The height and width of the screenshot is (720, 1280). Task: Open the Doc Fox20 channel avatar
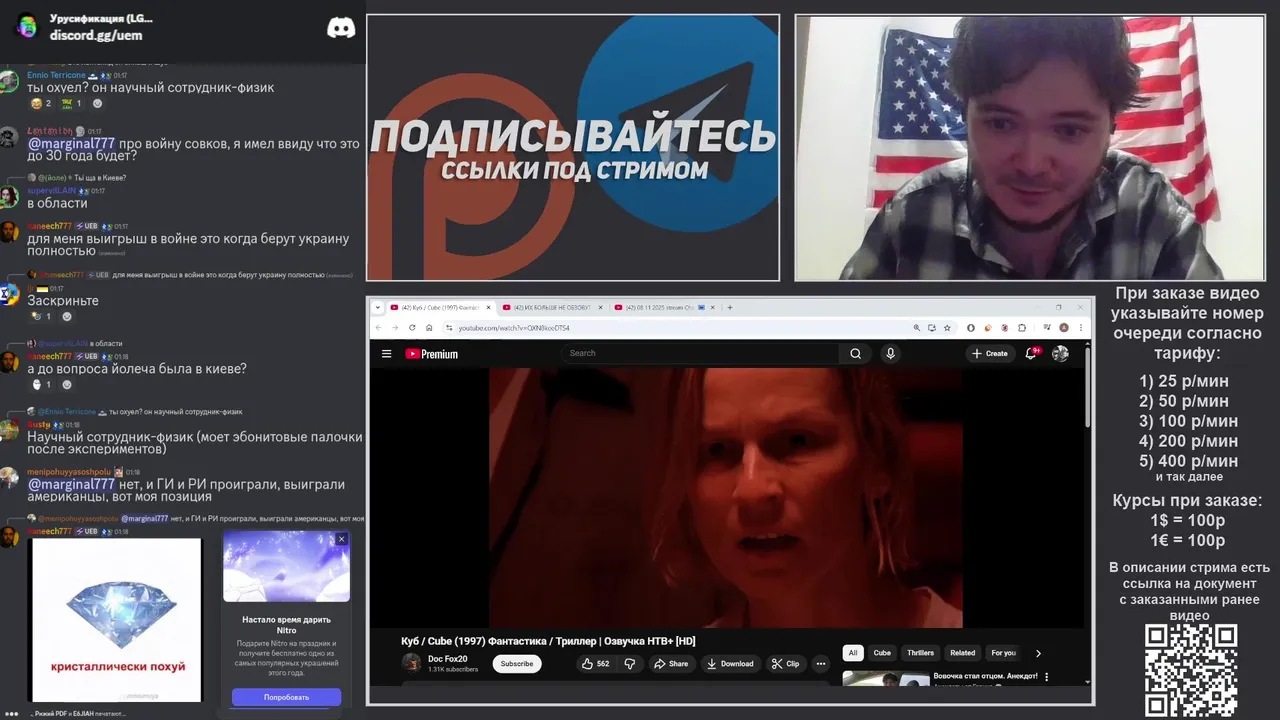411,663
